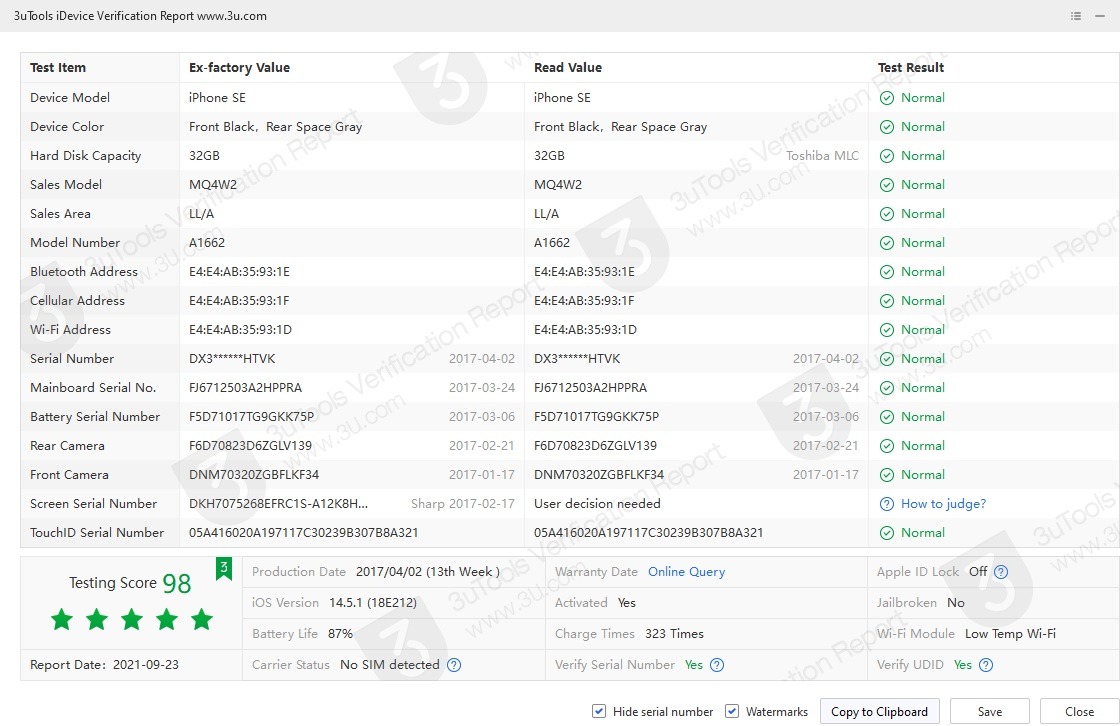Click the Normal check icon for Hard Disk Capacity
The width and height of the screenshot is (1120, 726).
coord(886,156)
